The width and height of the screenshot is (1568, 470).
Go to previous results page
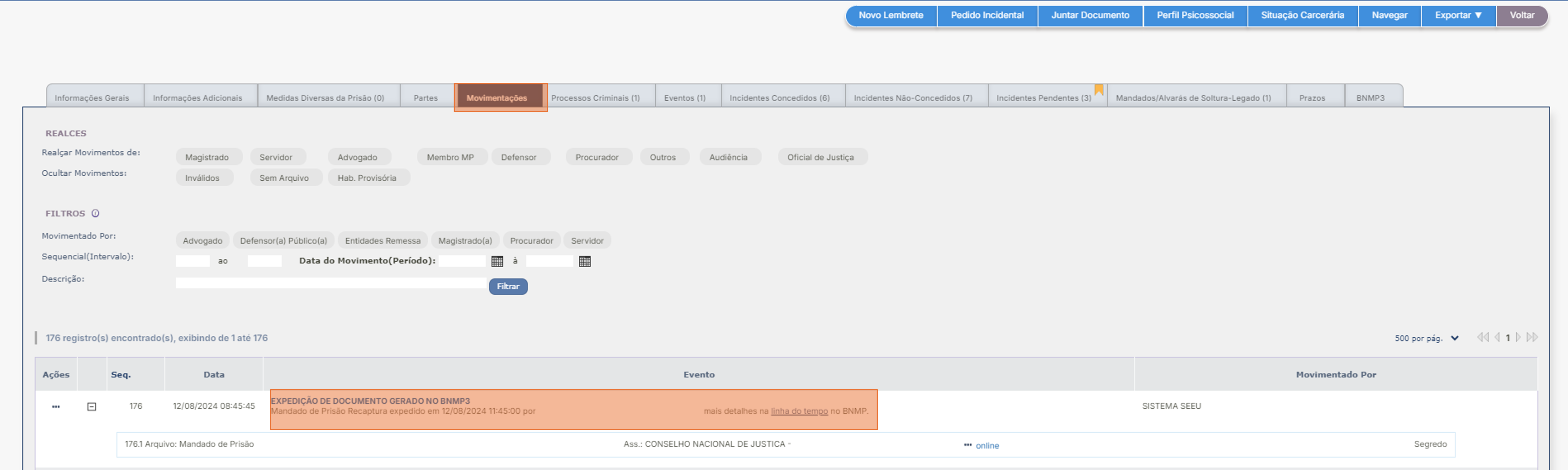1497,337
